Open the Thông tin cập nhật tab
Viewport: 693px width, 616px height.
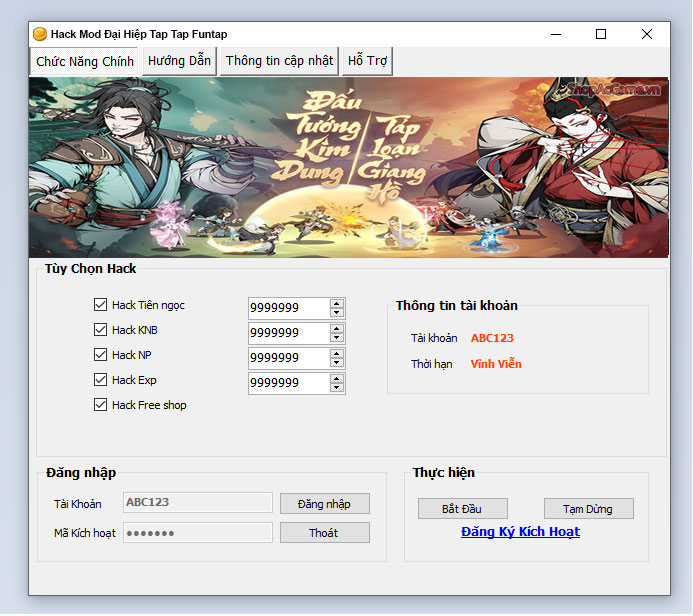[279, 61]
